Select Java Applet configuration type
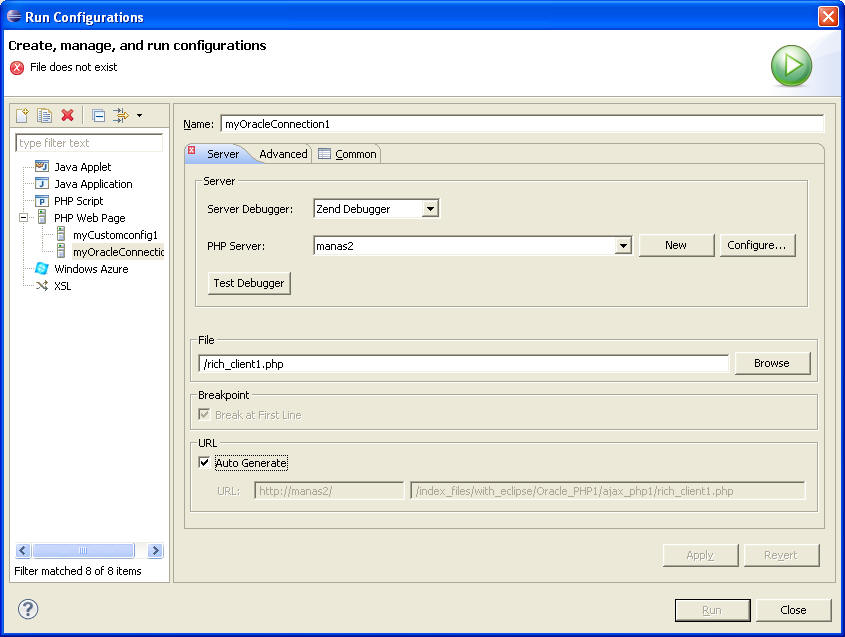Viewport: 845px width, 637px height. coord(82,167)
